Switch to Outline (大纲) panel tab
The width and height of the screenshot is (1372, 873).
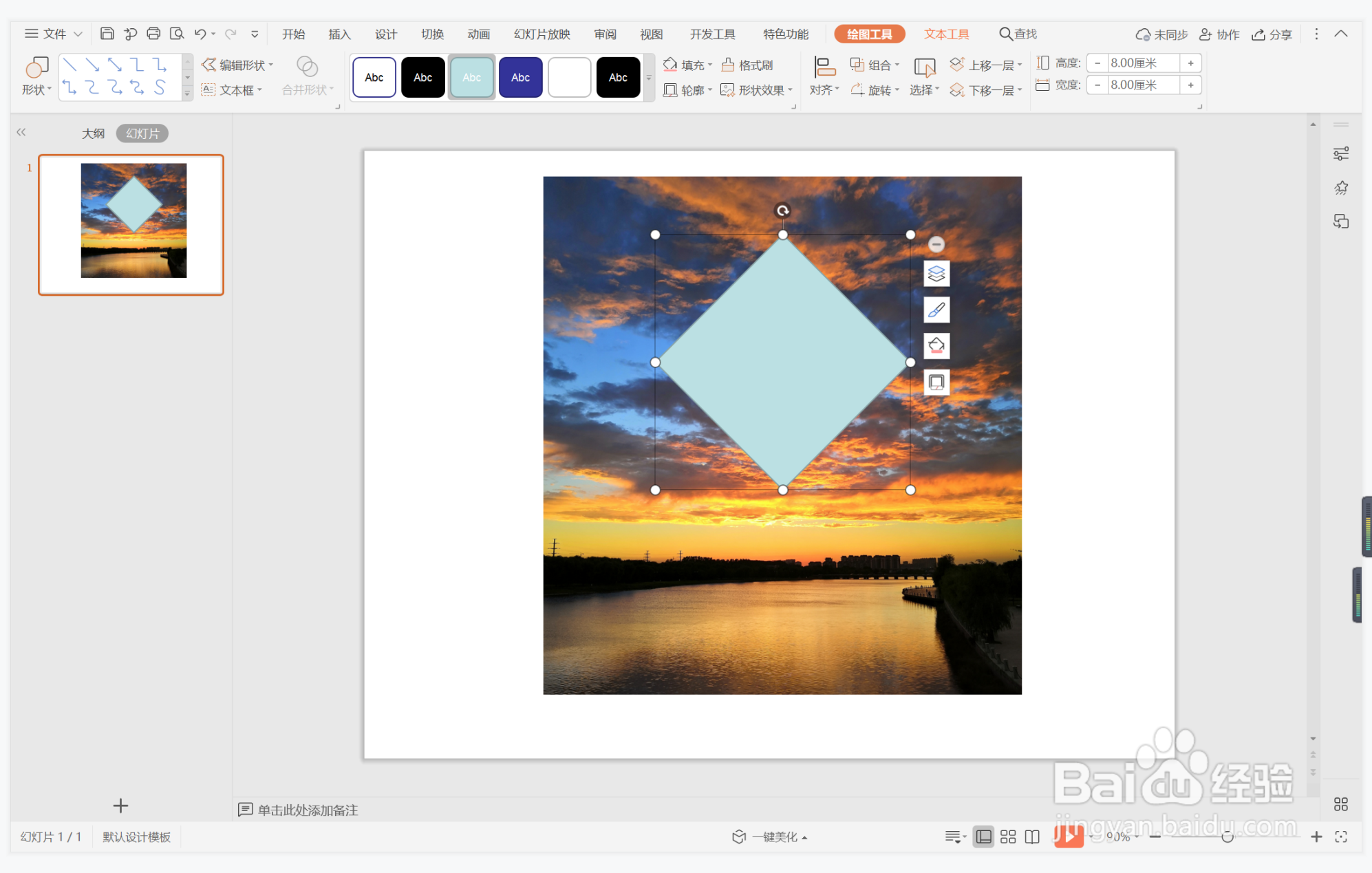click(x=93, y=133)
